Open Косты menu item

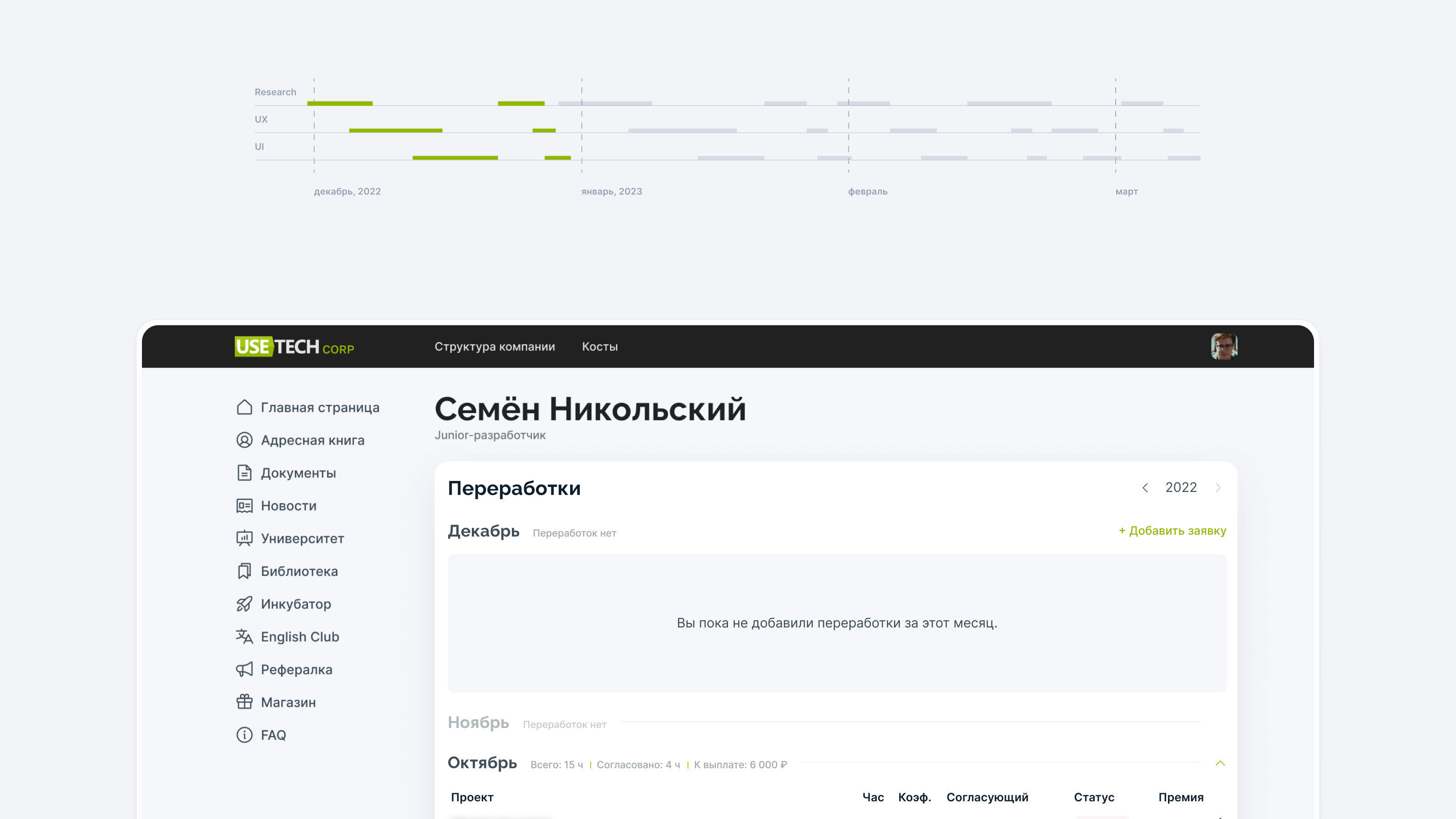[x=600, y=346]
